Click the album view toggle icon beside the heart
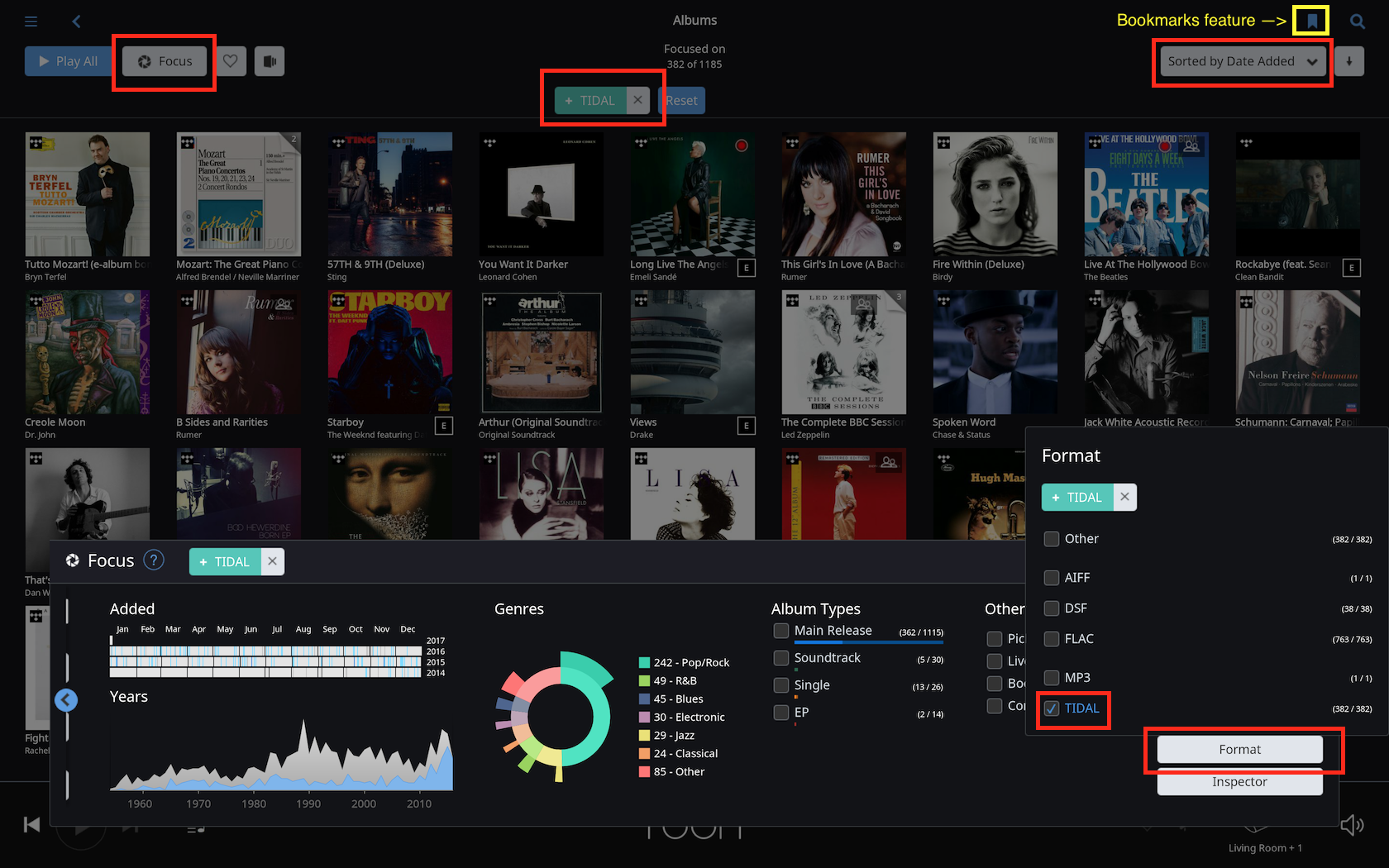Screen dimensions: 1389x868 (x=269, y=61)
